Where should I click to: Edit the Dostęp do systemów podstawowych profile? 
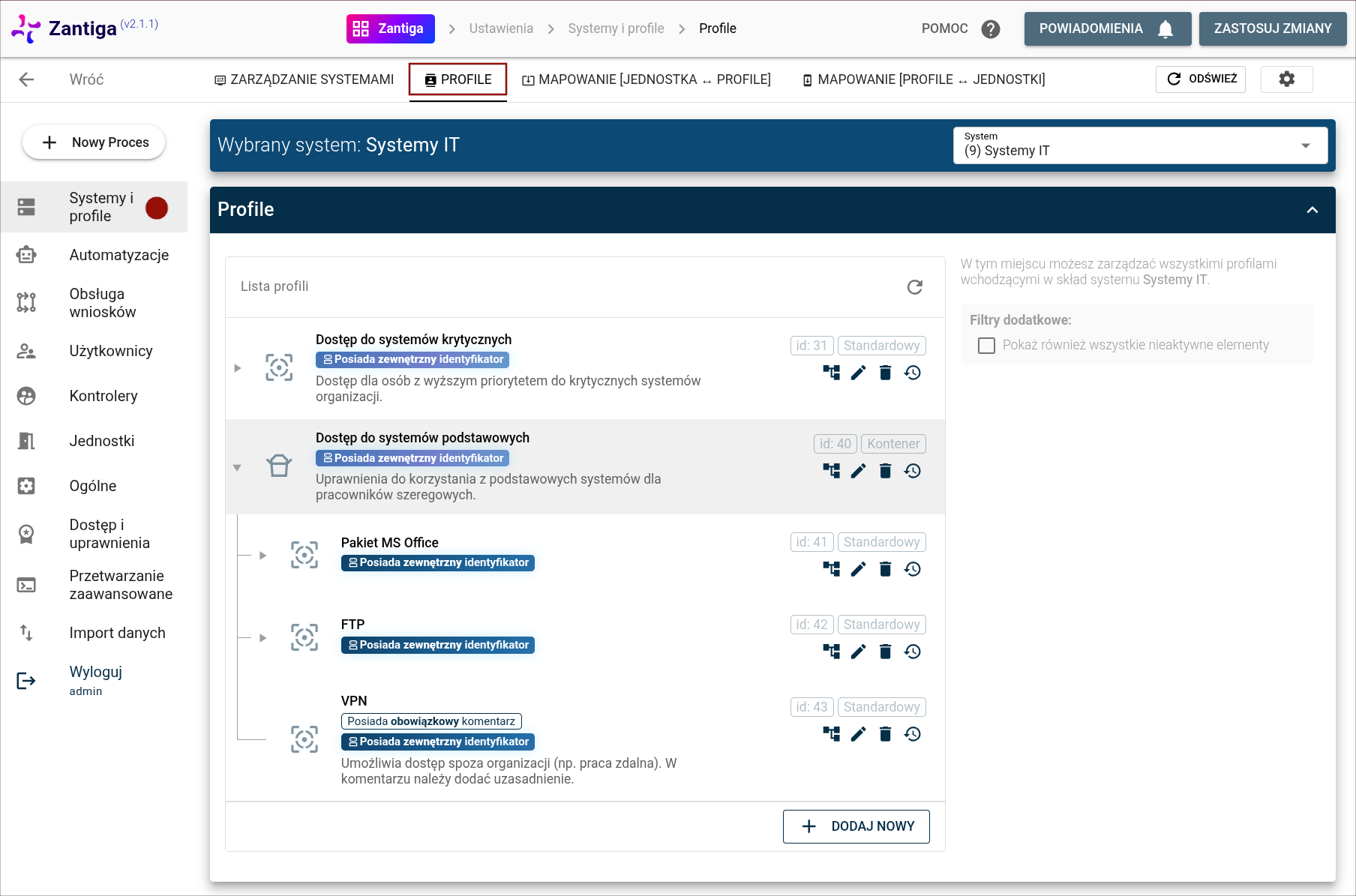(x=858, y=471)
